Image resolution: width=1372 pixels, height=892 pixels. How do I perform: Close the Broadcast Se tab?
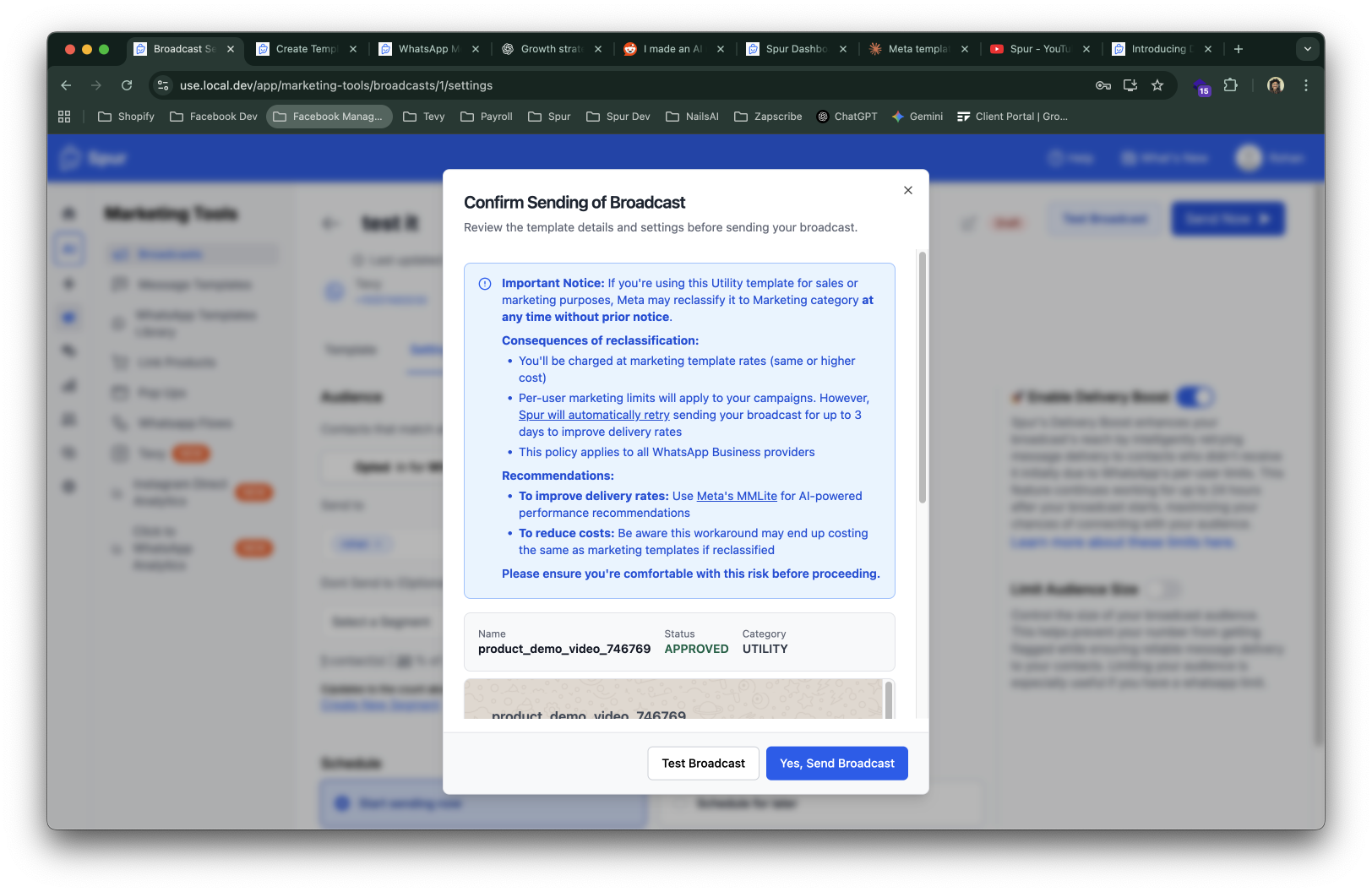tap(231, 49)
